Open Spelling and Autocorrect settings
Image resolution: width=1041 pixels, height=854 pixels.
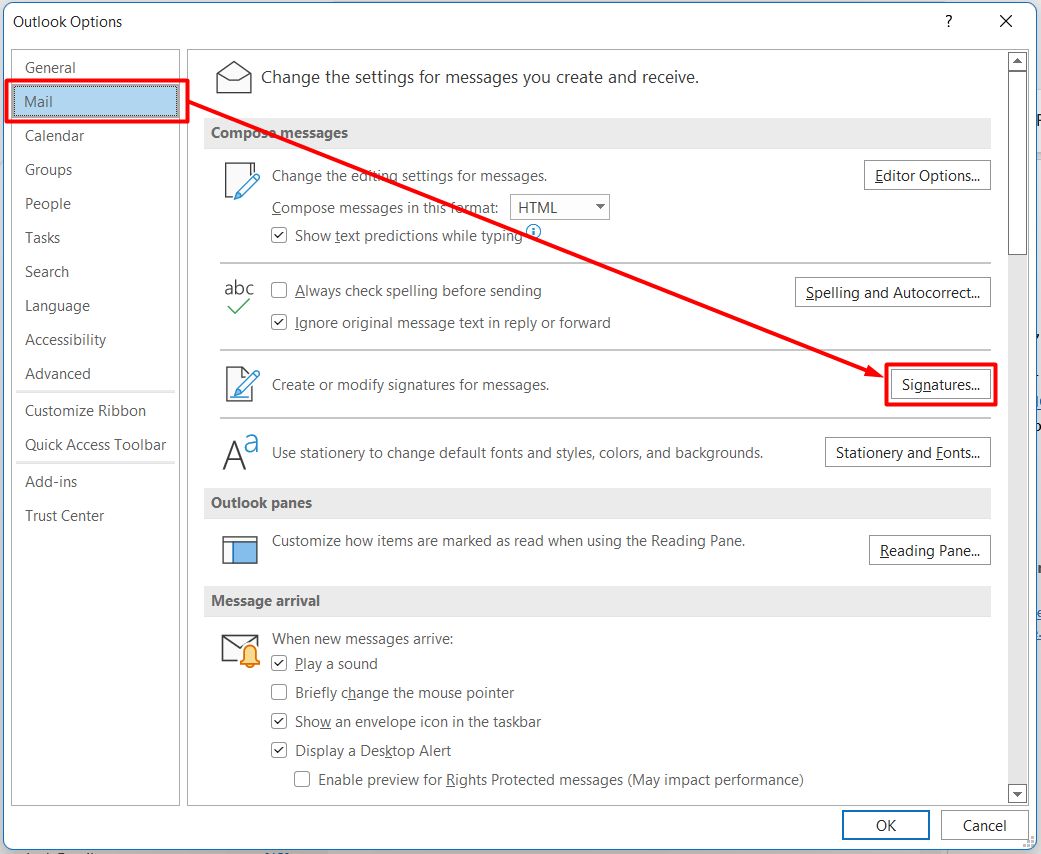(892, 292)
